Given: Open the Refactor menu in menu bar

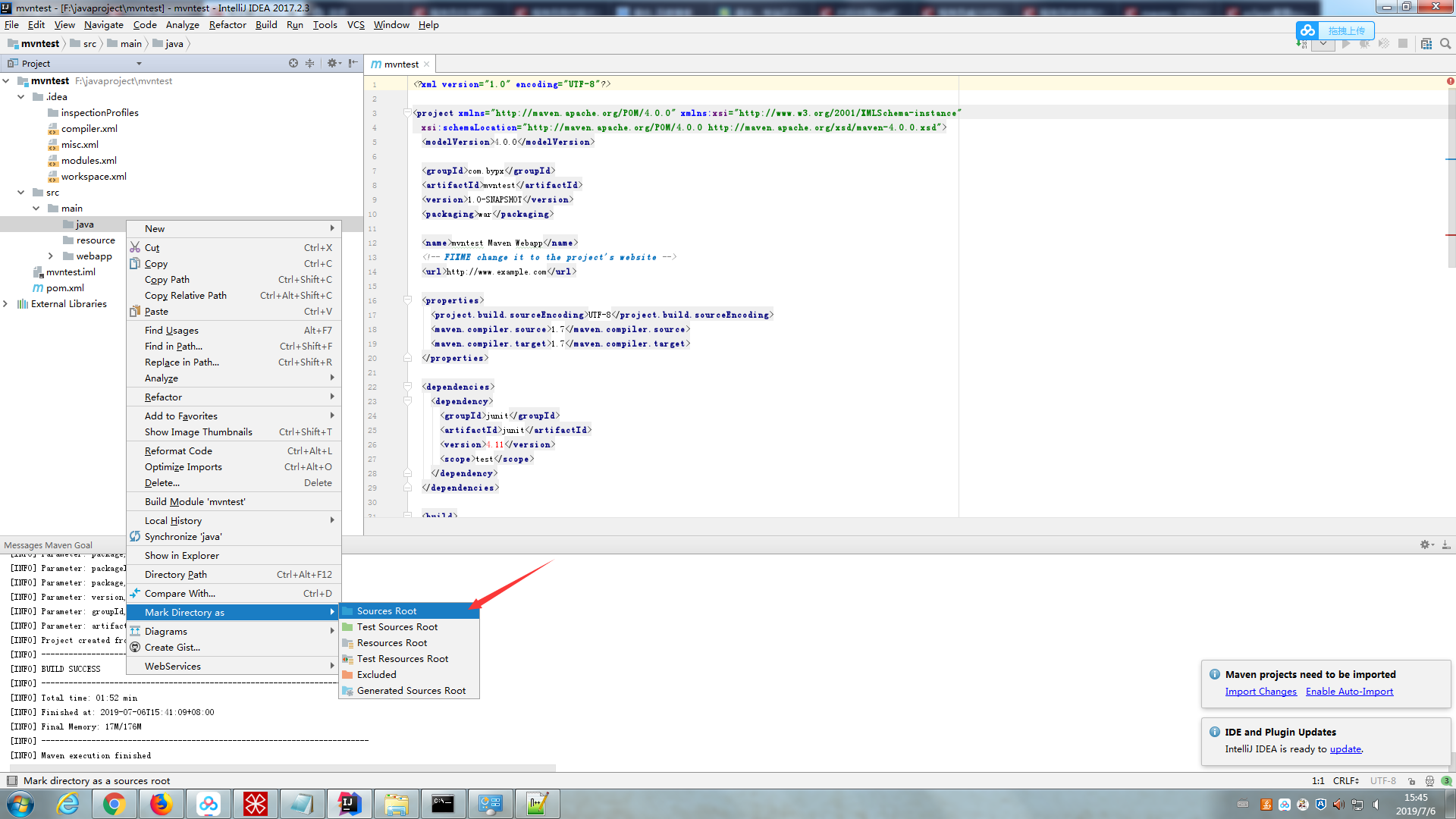Looking at the screenshot, I should pos(227,24).
